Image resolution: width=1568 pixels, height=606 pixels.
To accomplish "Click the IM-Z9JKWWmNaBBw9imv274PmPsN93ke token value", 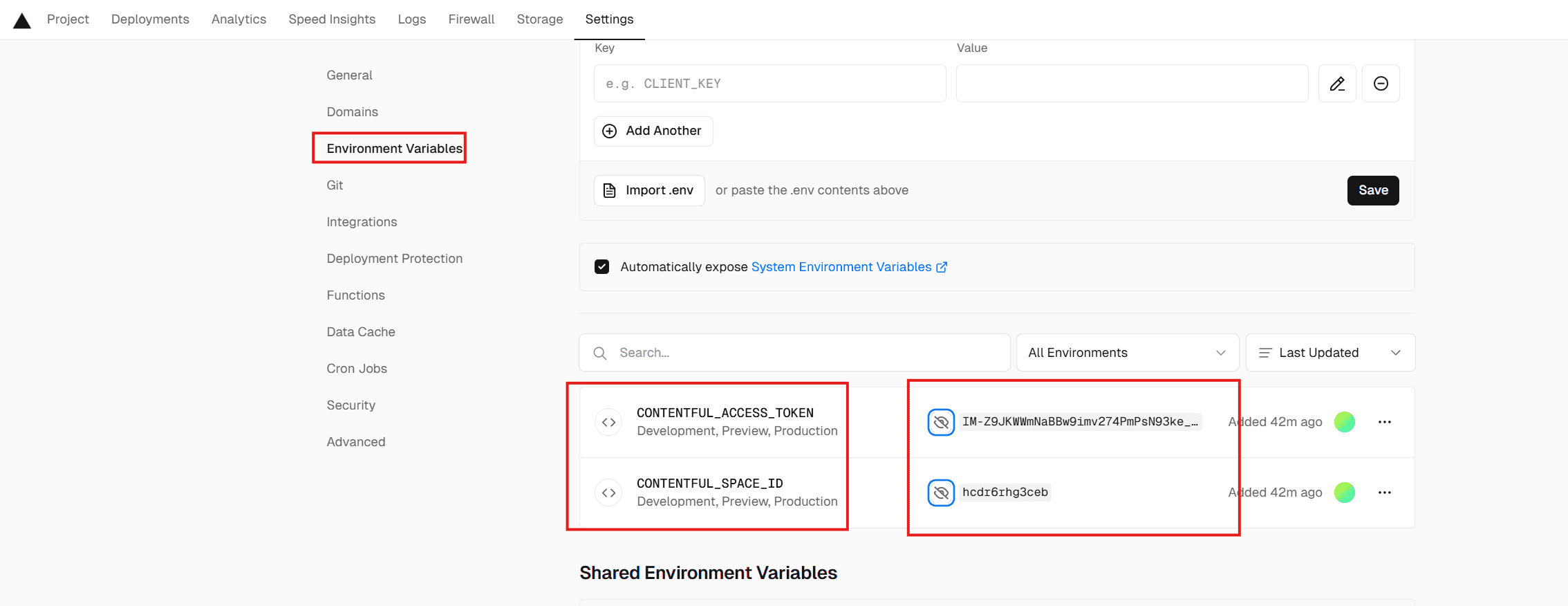I will [x=1080, y=422].
